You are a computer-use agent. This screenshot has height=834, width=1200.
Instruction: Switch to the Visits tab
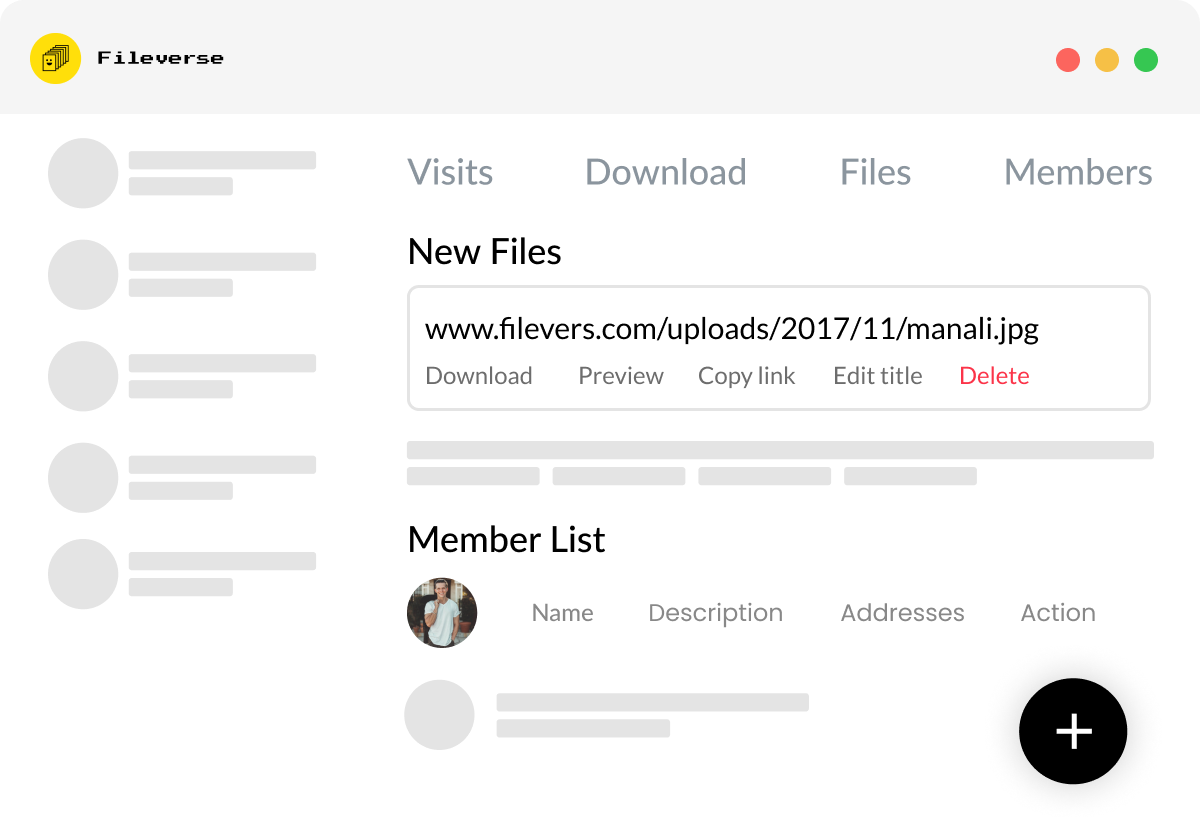[450, 172]
